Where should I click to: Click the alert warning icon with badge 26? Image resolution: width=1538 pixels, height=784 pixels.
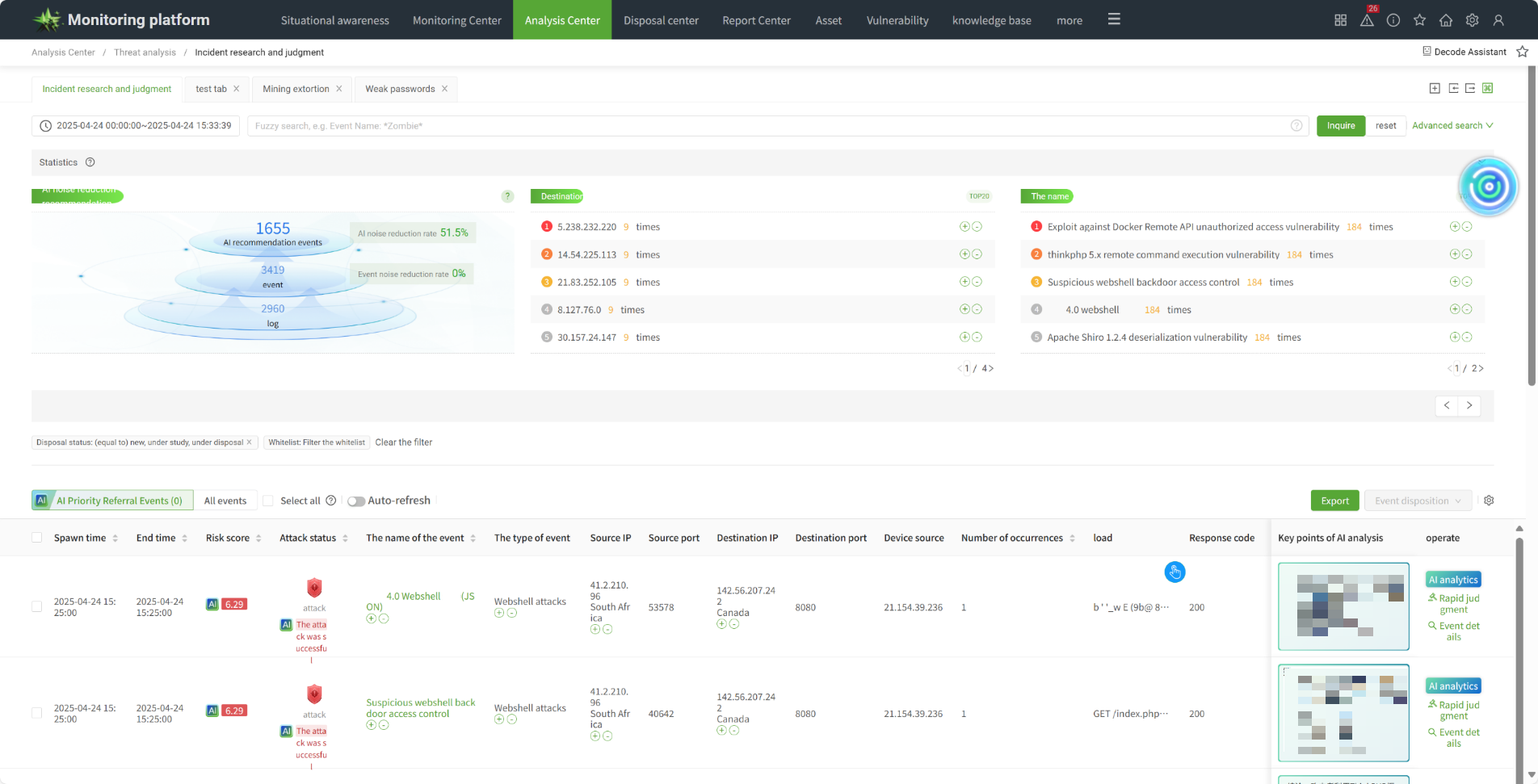point(1367,20)
